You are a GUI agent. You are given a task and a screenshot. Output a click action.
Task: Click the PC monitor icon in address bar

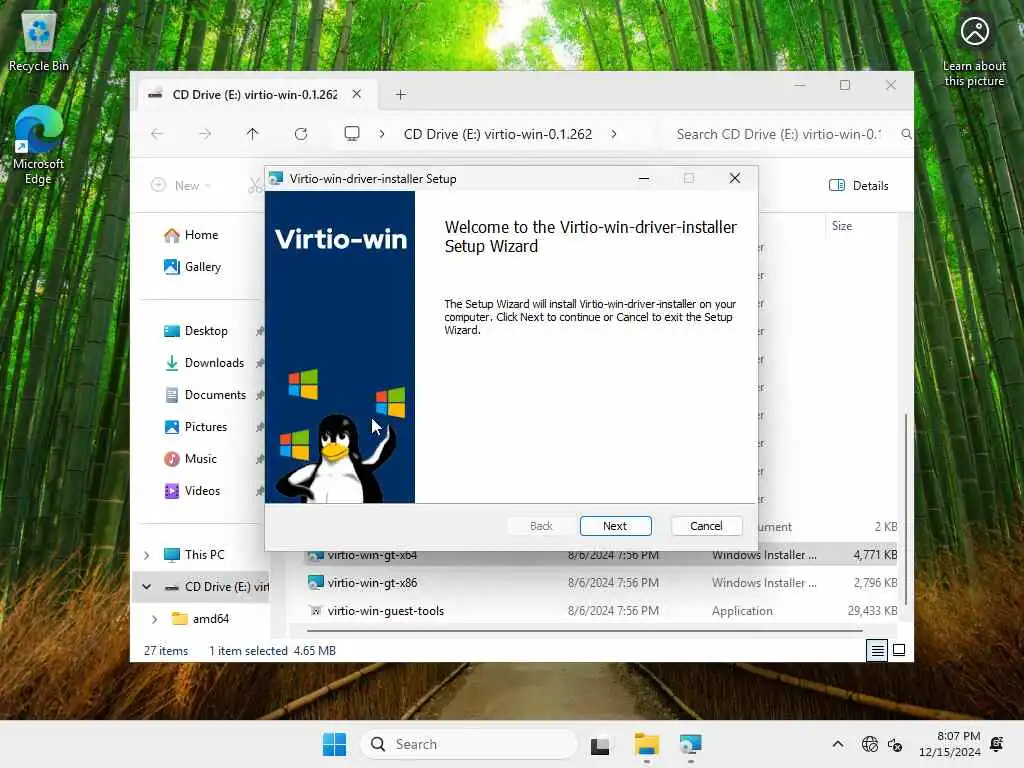pos(352,134)
